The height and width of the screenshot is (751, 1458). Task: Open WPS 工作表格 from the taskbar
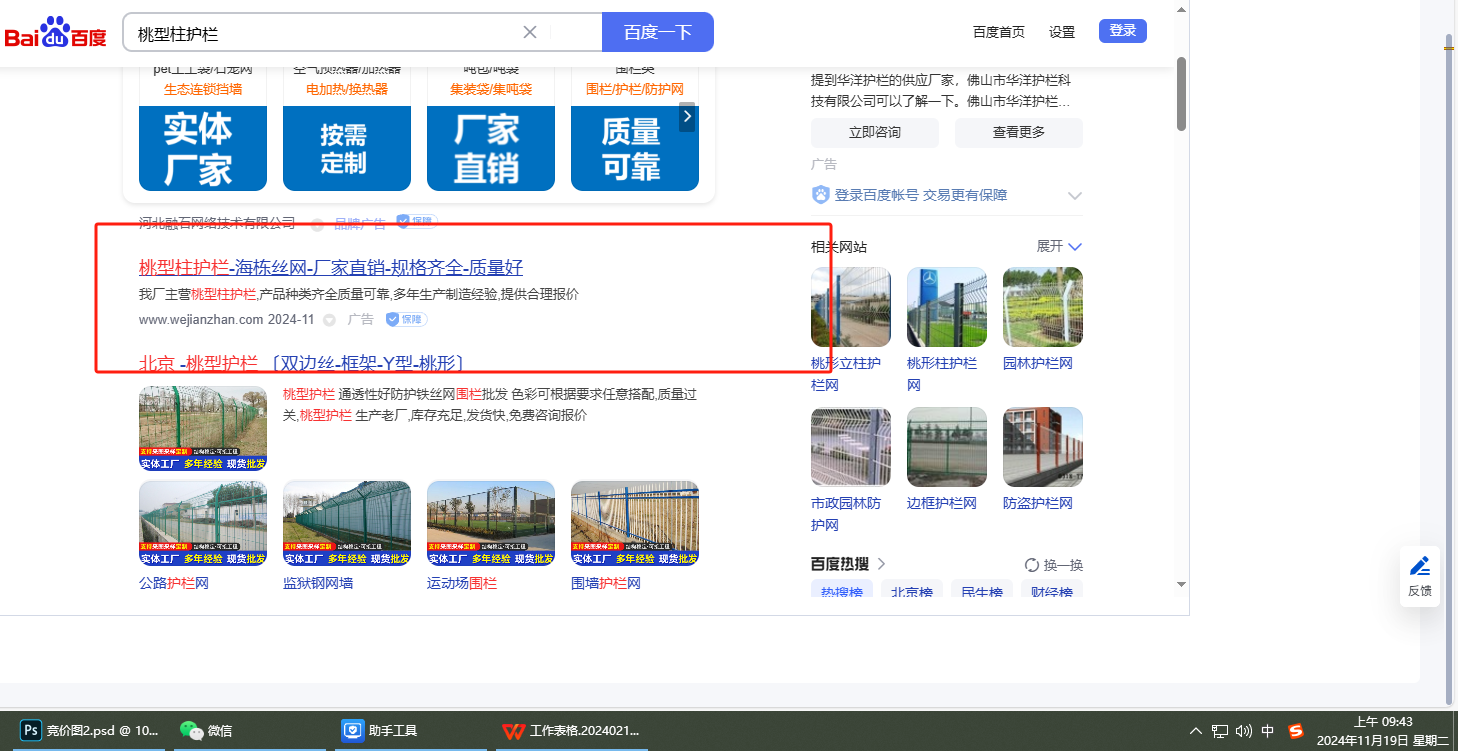tap(570, 731)
